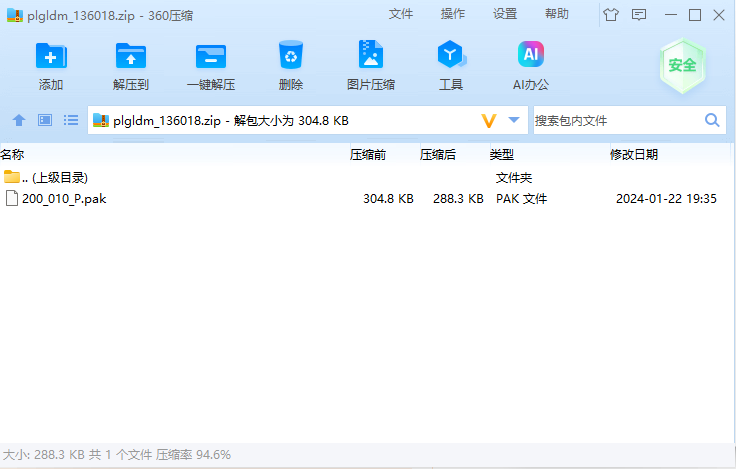Viewport: 736px width, 469px height.
Task: Open the 设置 menu
Action: [505, 14]
